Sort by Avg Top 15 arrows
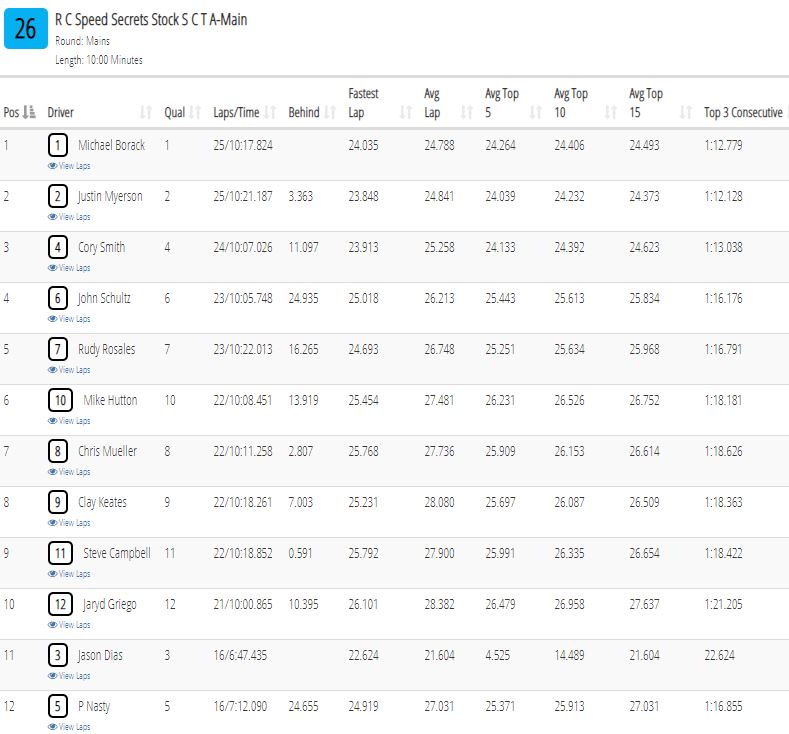This screenshot has height=734, width=789. tap(686, 112)
